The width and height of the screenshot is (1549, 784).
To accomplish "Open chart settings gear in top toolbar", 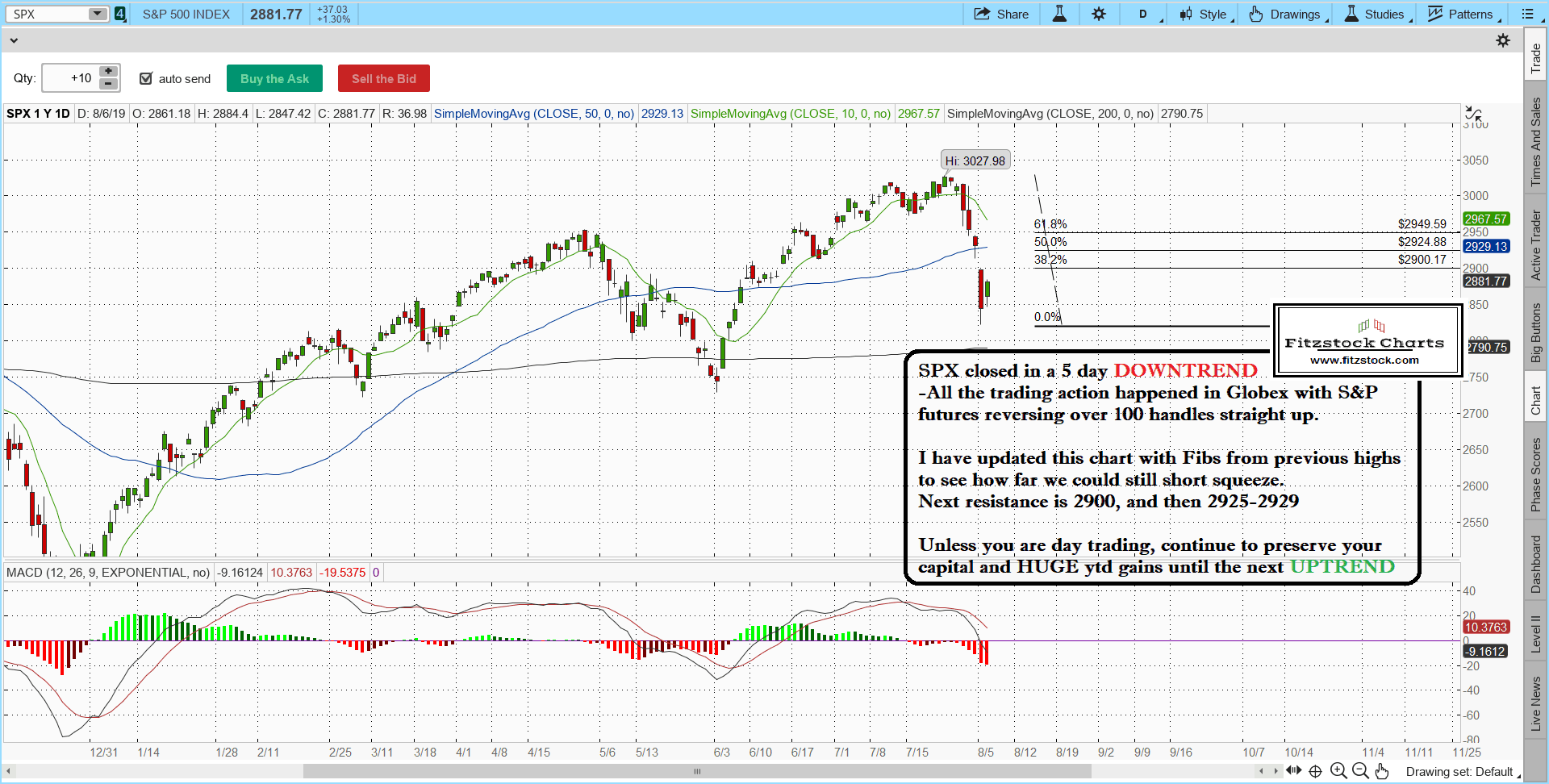I will pos(1099,14).
